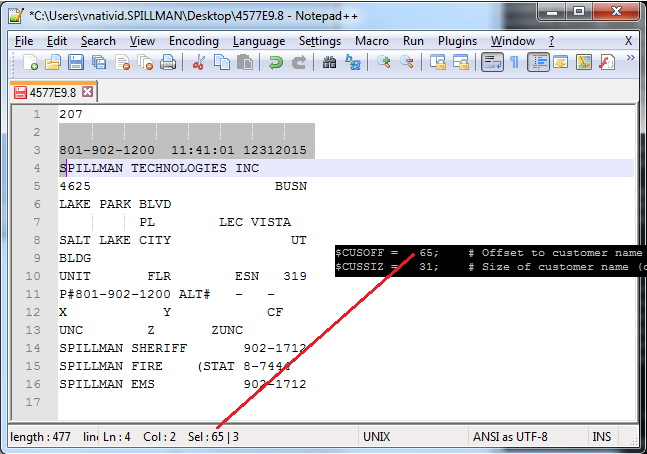The width and height of the screenshot is (647, 454).
Task: Open the Edit menu
Action: pyautogui.click(x=57, y=41)
